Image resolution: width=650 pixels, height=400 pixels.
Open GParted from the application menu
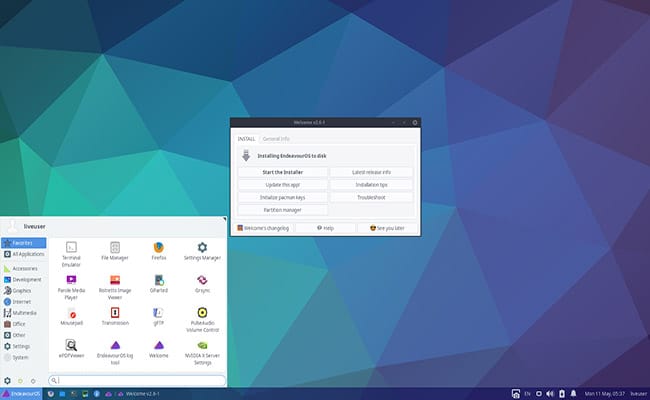click(x=158, y=281)
